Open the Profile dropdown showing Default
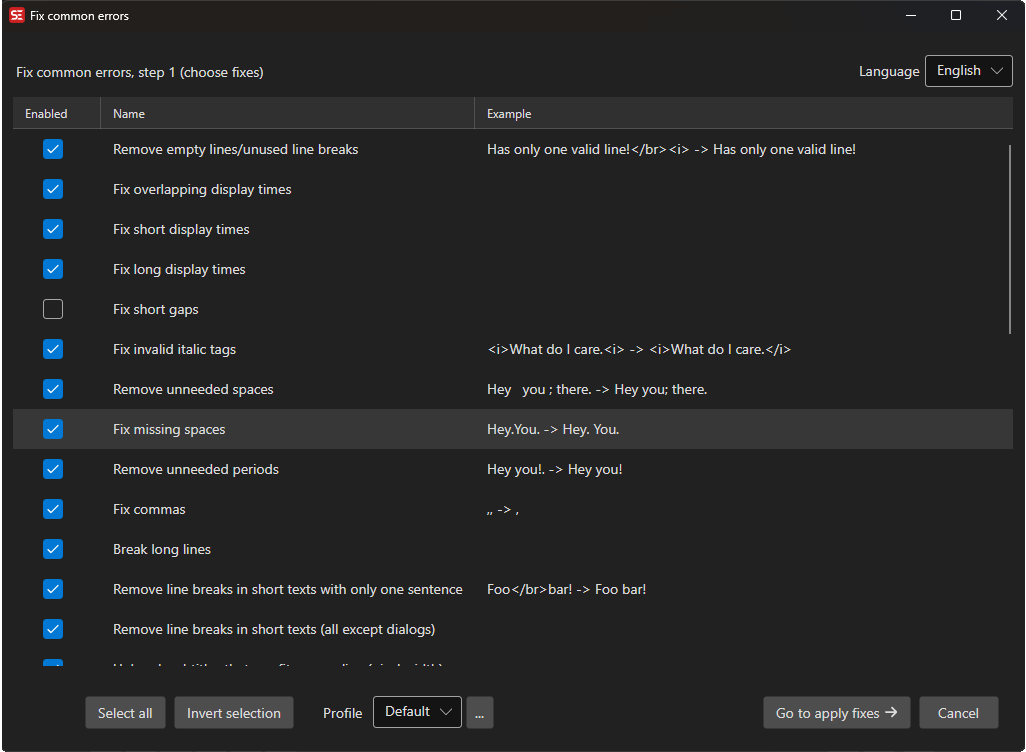 (417, 712)
